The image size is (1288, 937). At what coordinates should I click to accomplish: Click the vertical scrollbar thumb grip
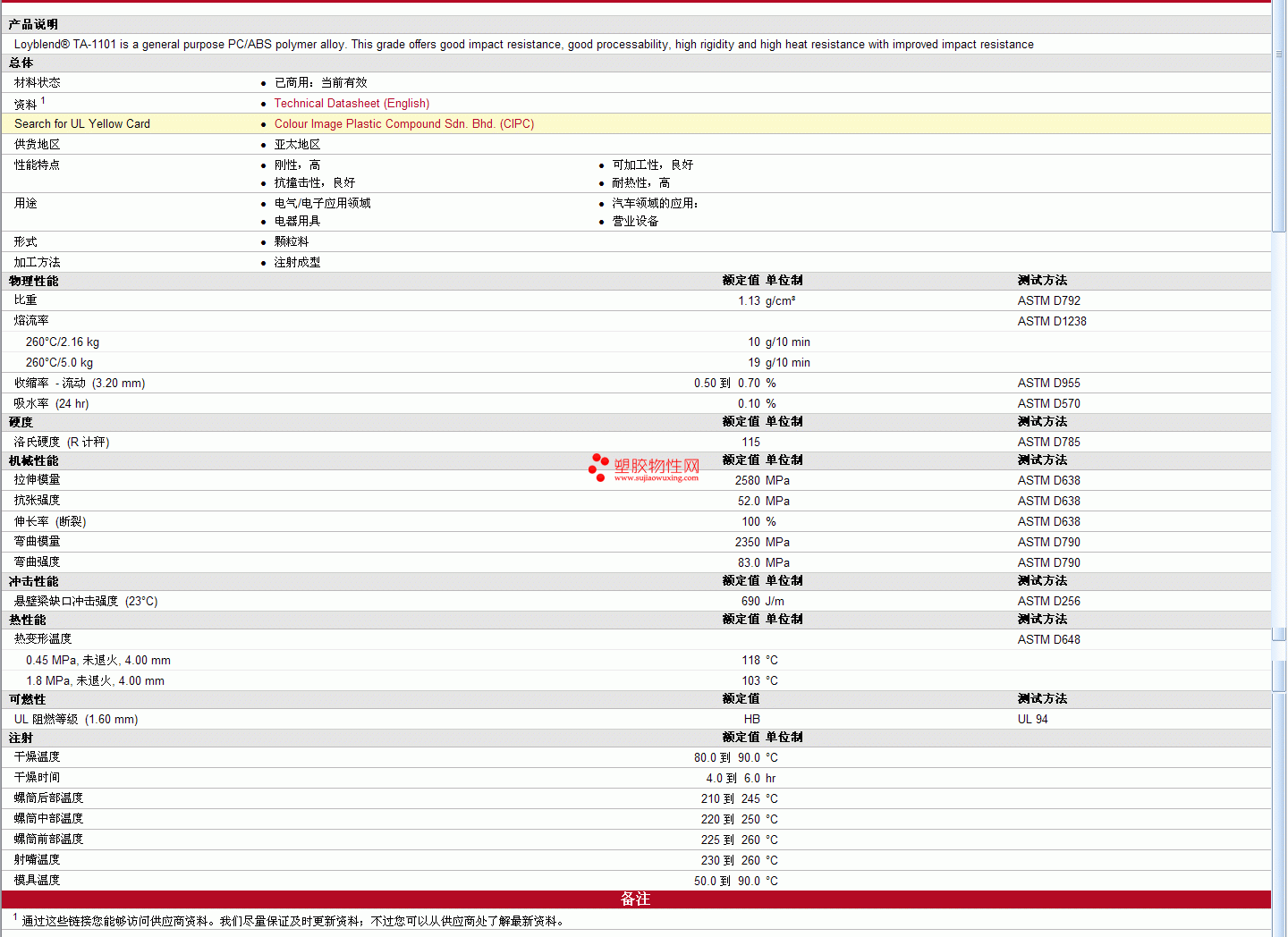pos(1279,54)
